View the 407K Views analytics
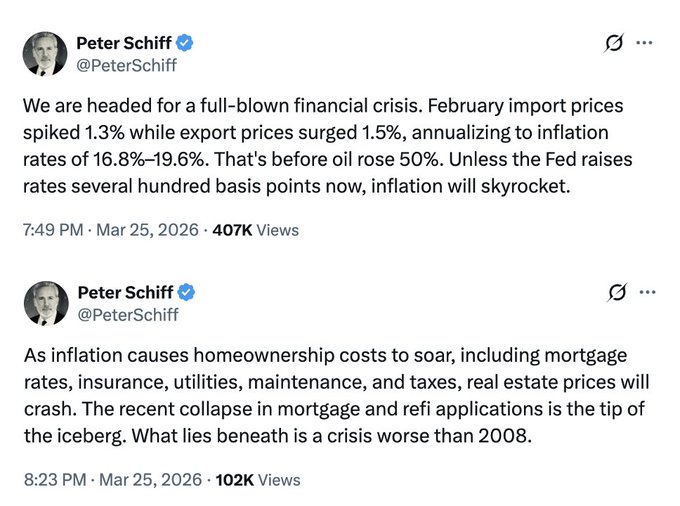Viewport: 680px width, 506px height. click(x=256, y=230)
